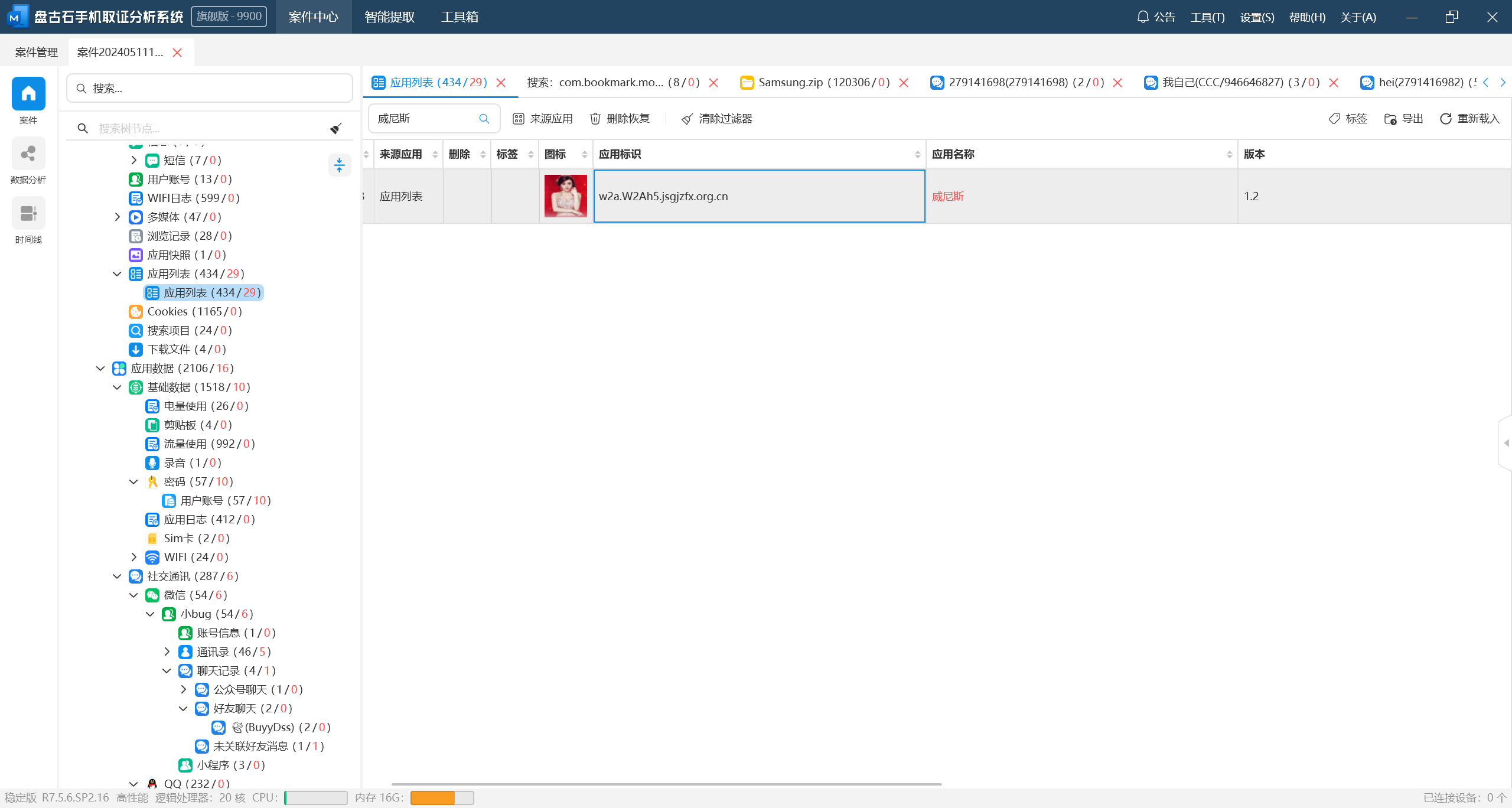This screenshot has width=1512, height=808.
Task: Click the search magnifier in 威尼斯 field
Action: 484,119
